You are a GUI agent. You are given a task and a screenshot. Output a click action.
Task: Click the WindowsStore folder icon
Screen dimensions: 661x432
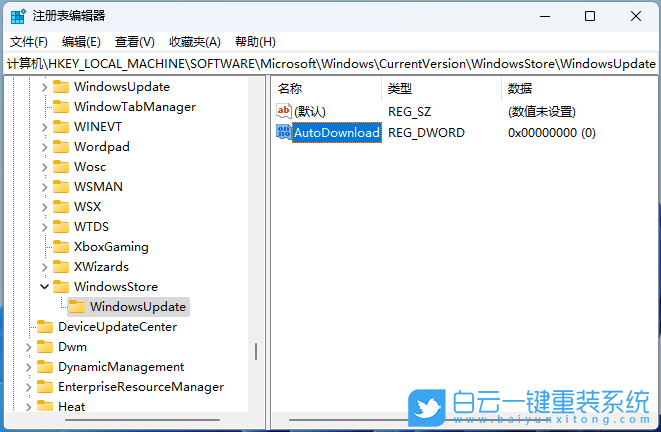(x=61, y=287)
